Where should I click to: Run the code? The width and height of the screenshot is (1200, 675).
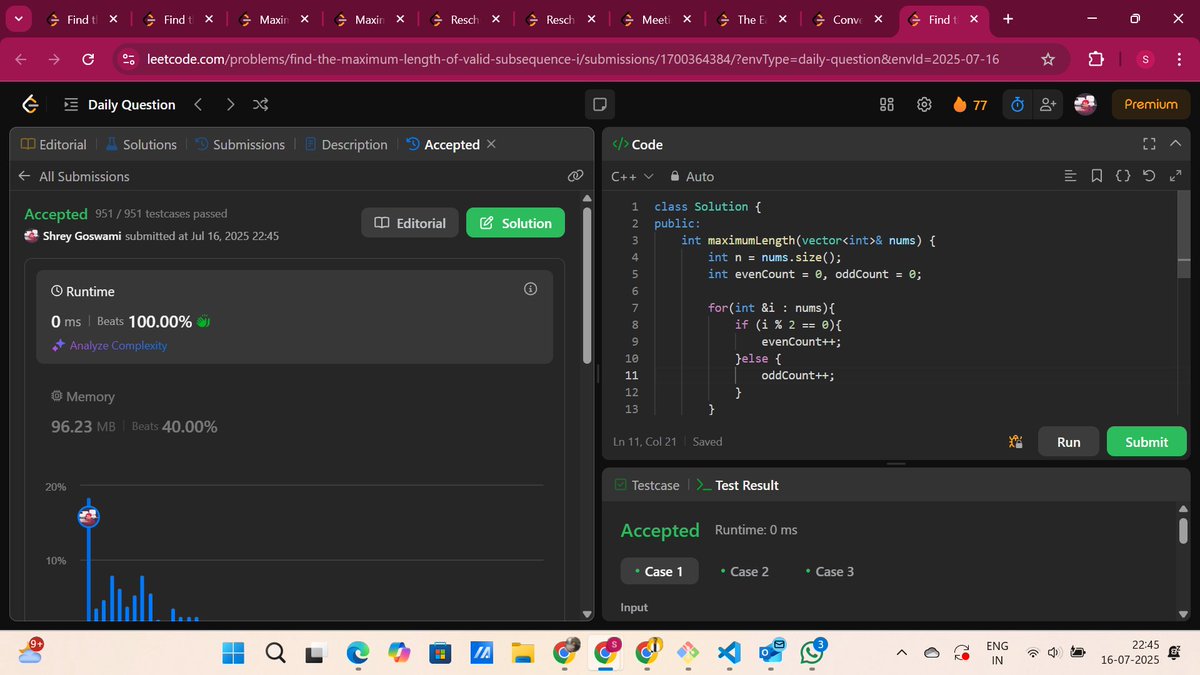pyautogui.click(x=1068, y=441)
